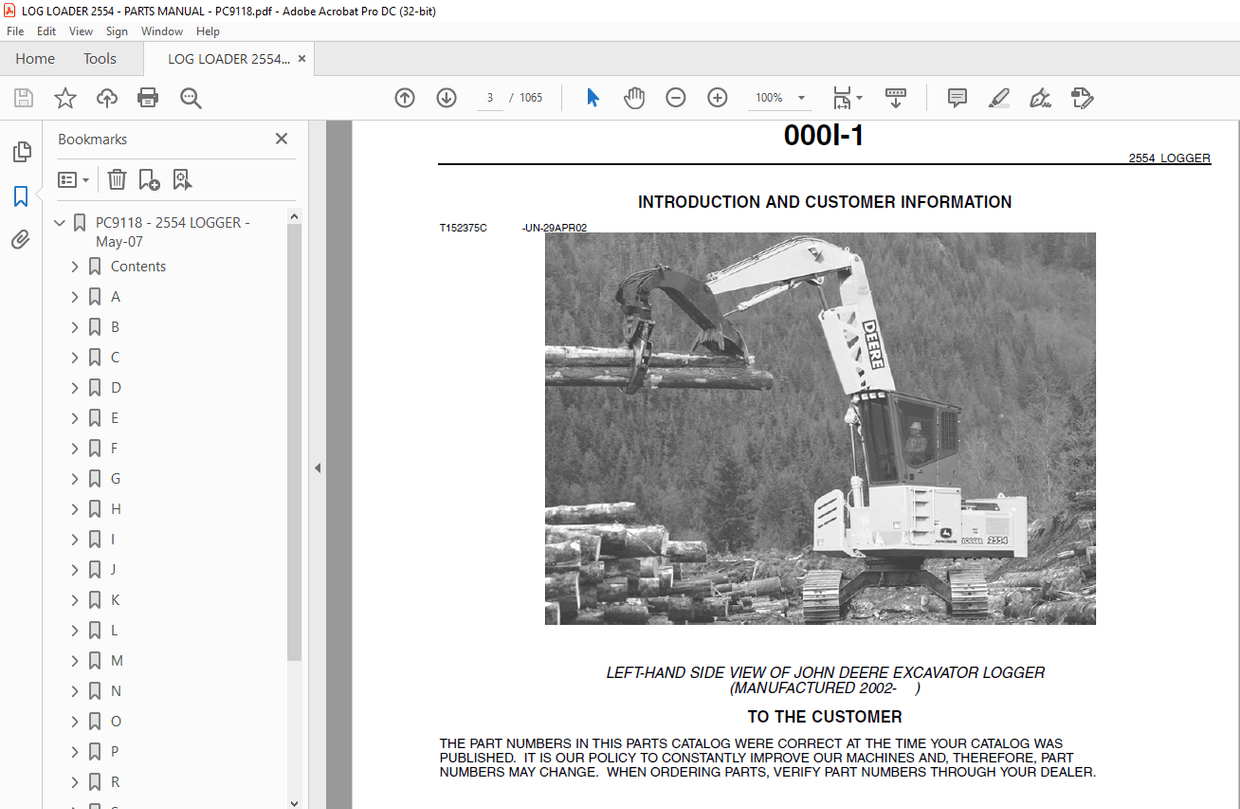1240x809 pixels.
Task: Expand the Contents bookmark
Action: tap(73, 266)
